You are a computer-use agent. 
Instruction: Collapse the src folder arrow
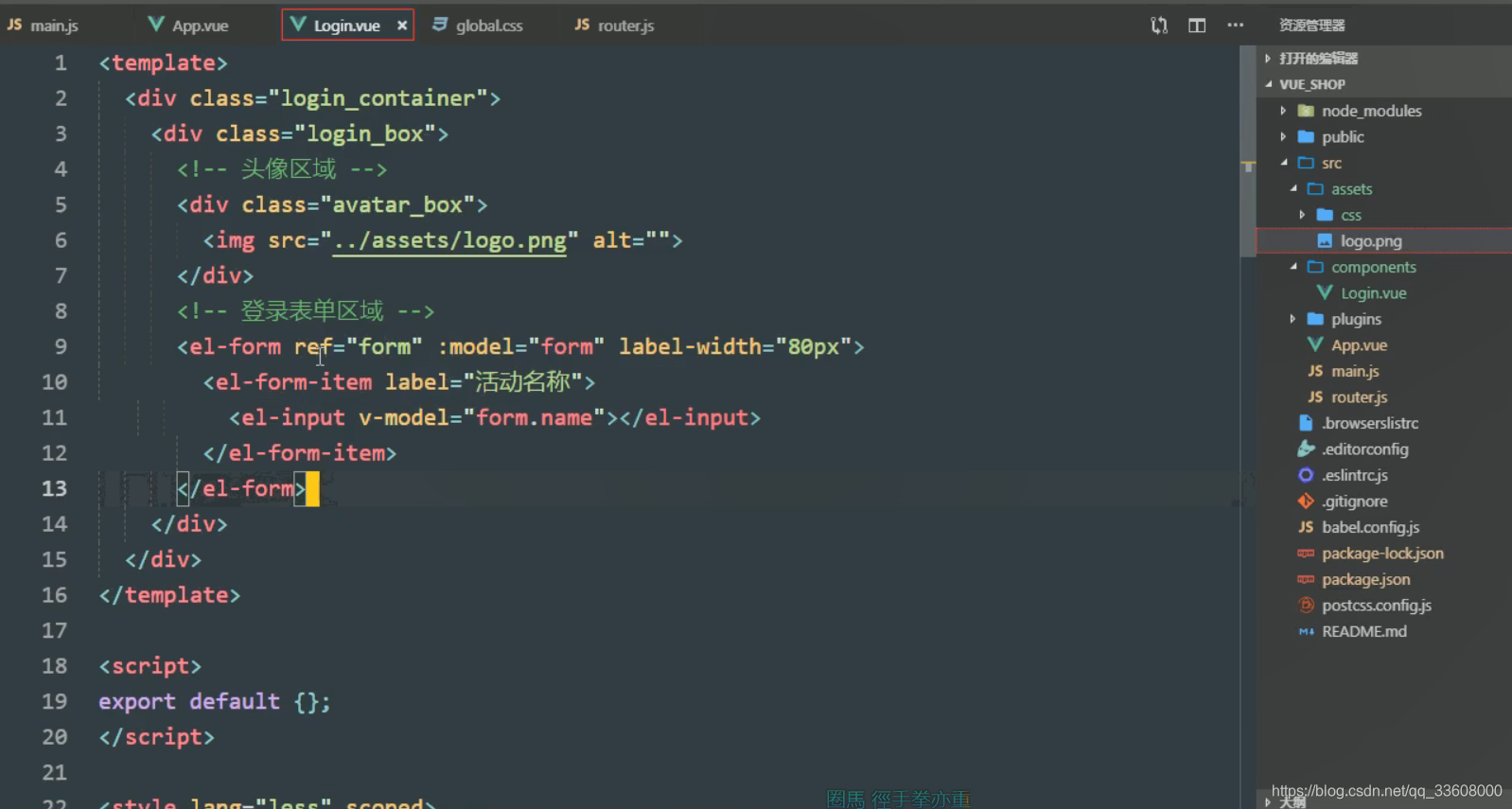coord(1284,163)
